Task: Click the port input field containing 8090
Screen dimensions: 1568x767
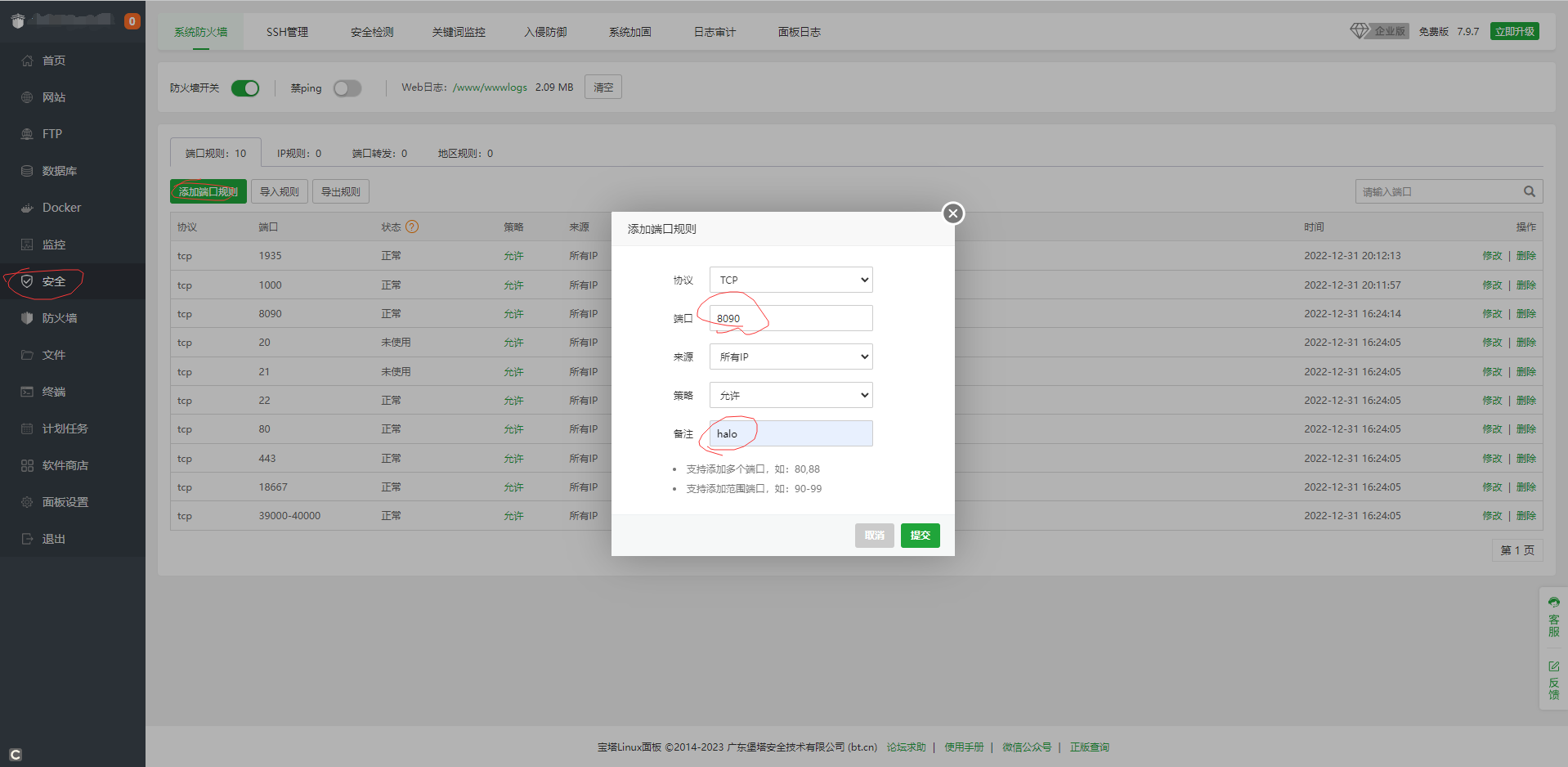Action: point(791,318)
